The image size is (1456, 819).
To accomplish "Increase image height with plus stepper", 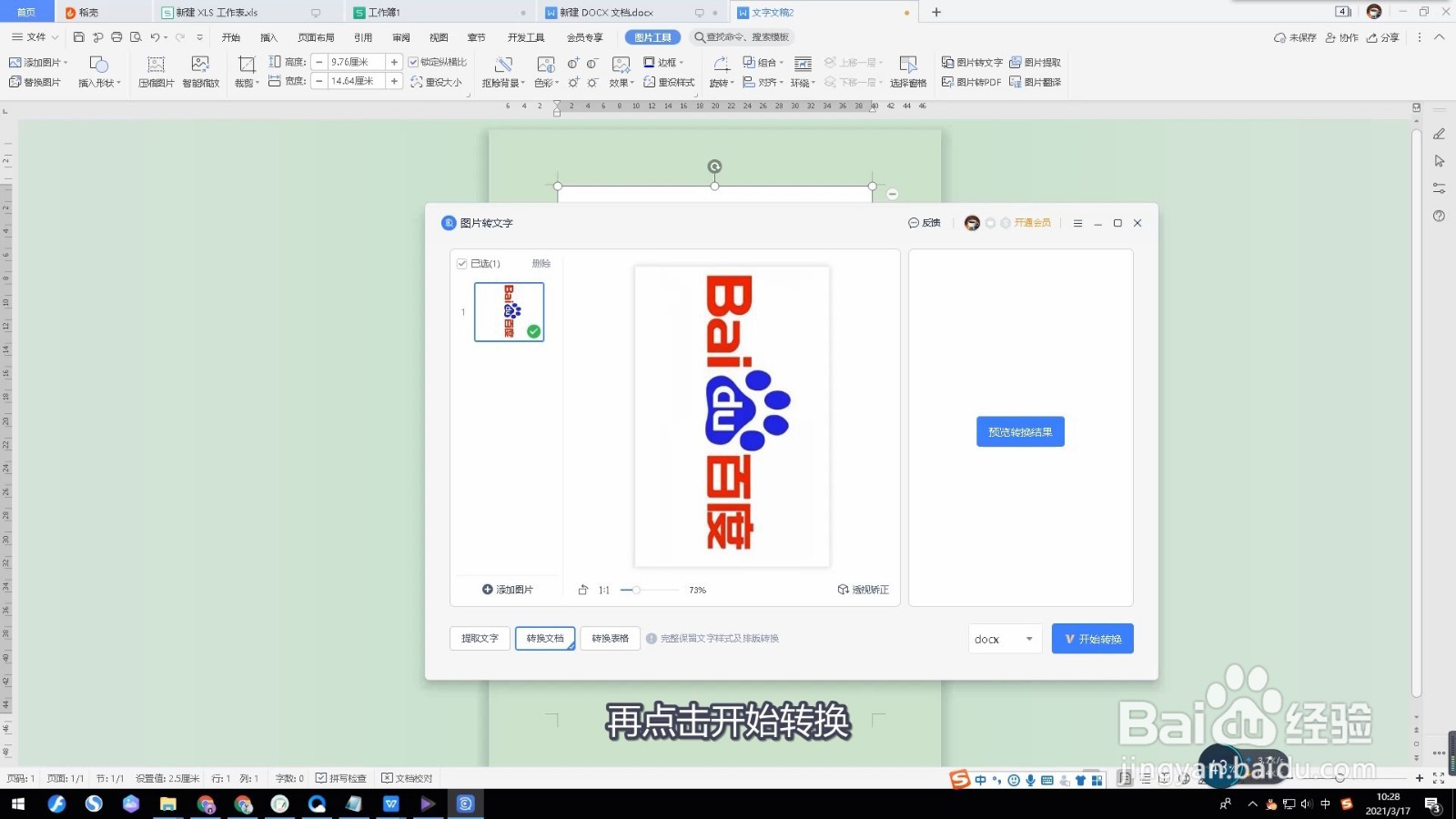I will pos(394,62).
